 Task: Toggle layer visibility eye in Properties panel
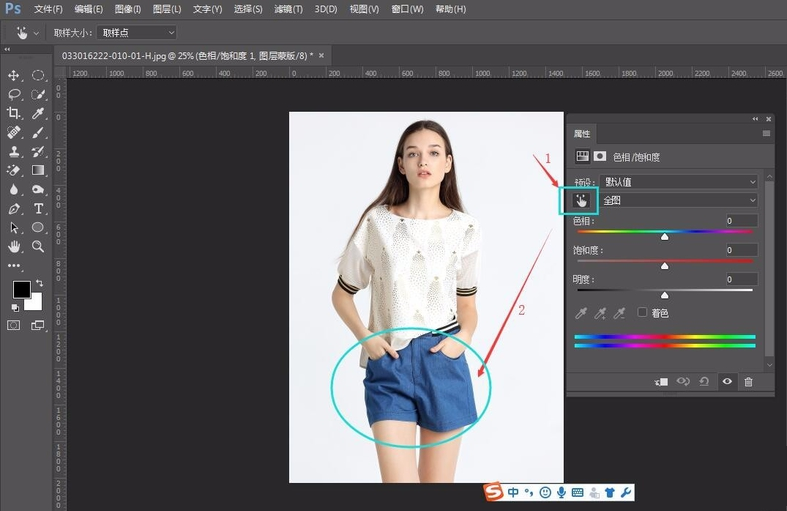point(727,381)
